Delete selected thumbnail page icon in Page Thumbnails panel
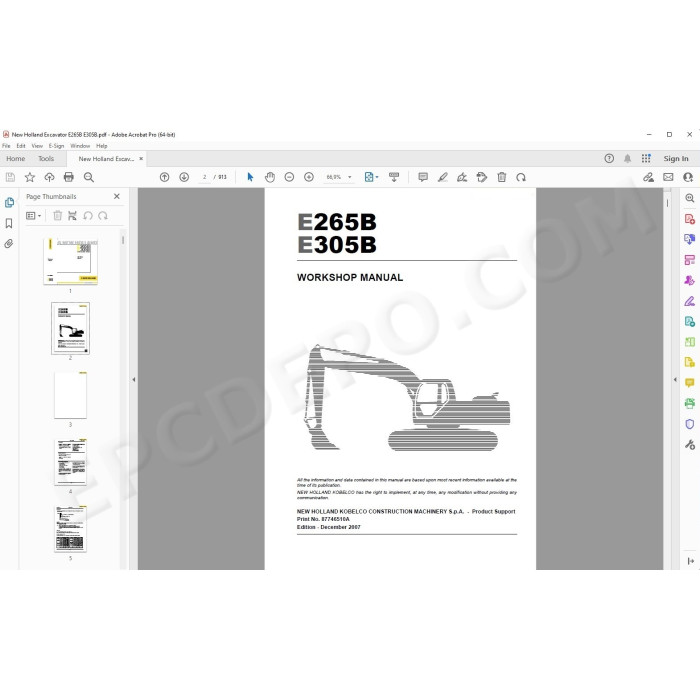The height and width of the screenshot is (700, 700). (58, 216)
